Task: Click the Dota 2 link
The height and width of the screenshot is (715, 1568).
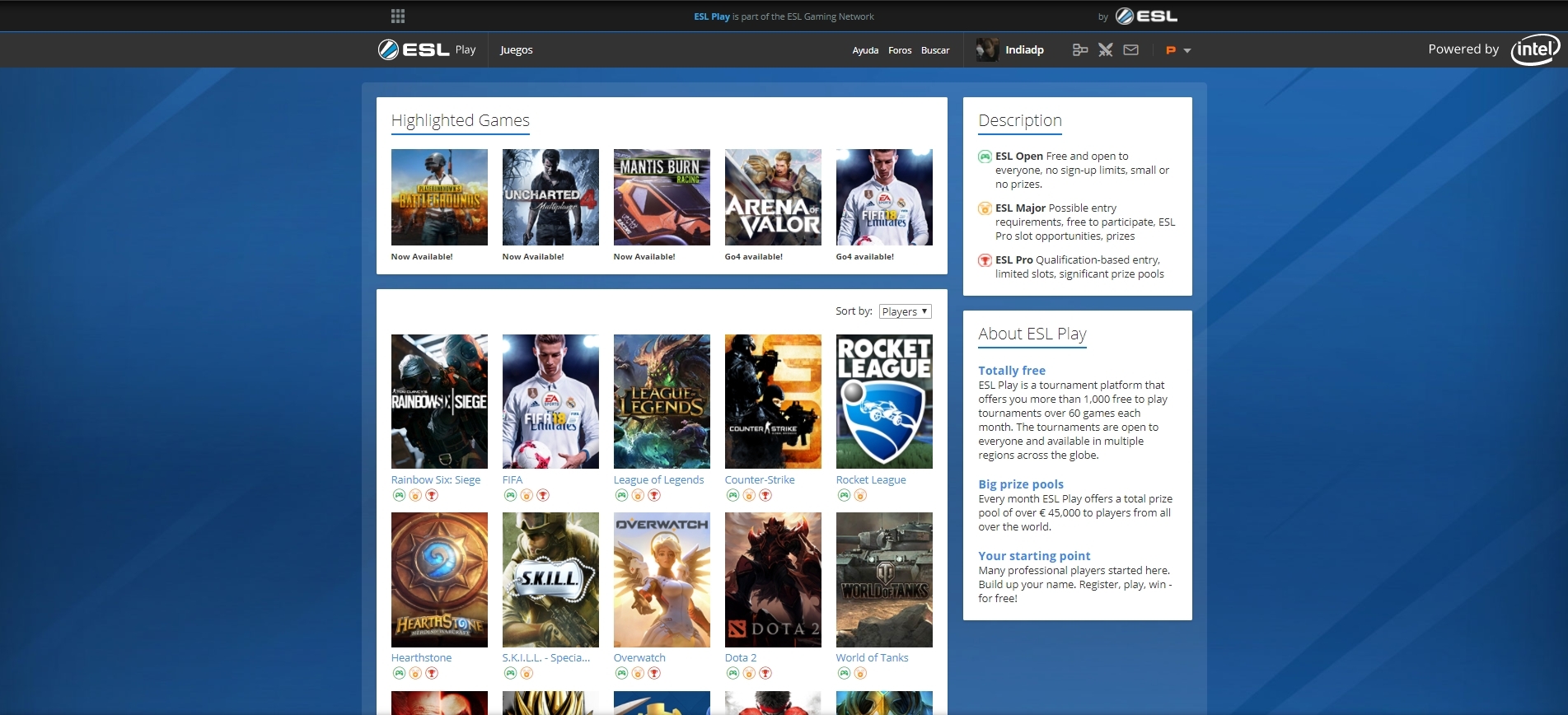Action: pyautogui.click(x=741, y=657)
